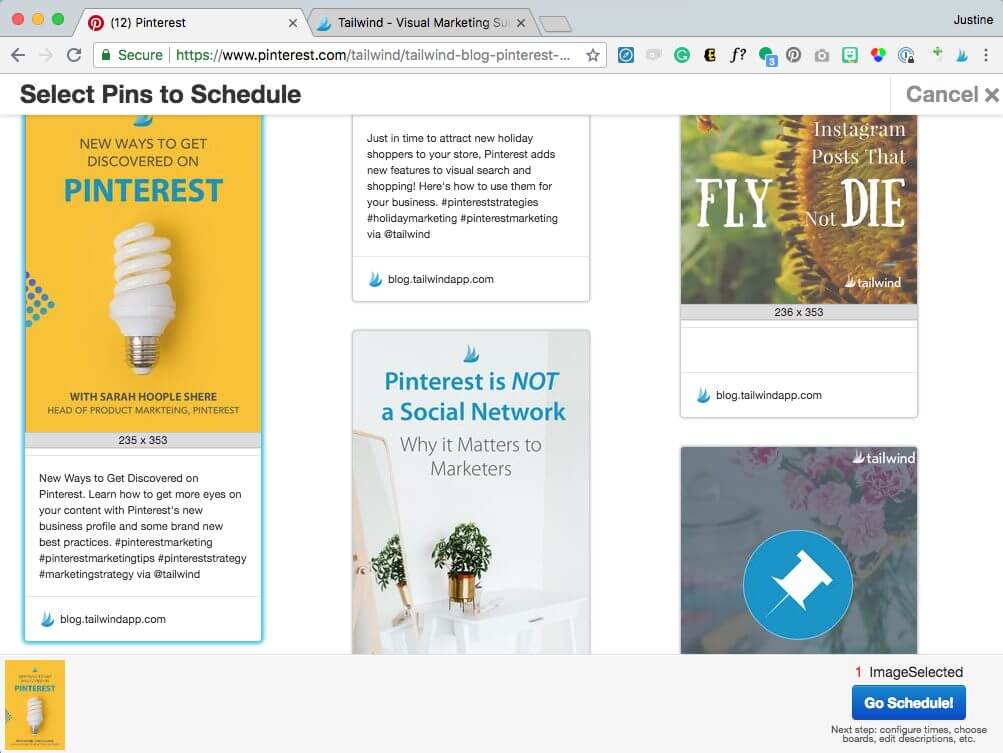Screen dimensions: 1003x753
Task: Click the 'Next step: configure times' hint text
Action: click(x=908, y=734)
